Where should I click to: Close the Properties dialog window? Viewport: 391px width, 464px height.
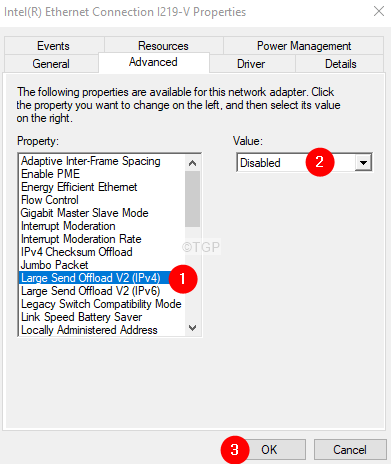tap(379, 11)
